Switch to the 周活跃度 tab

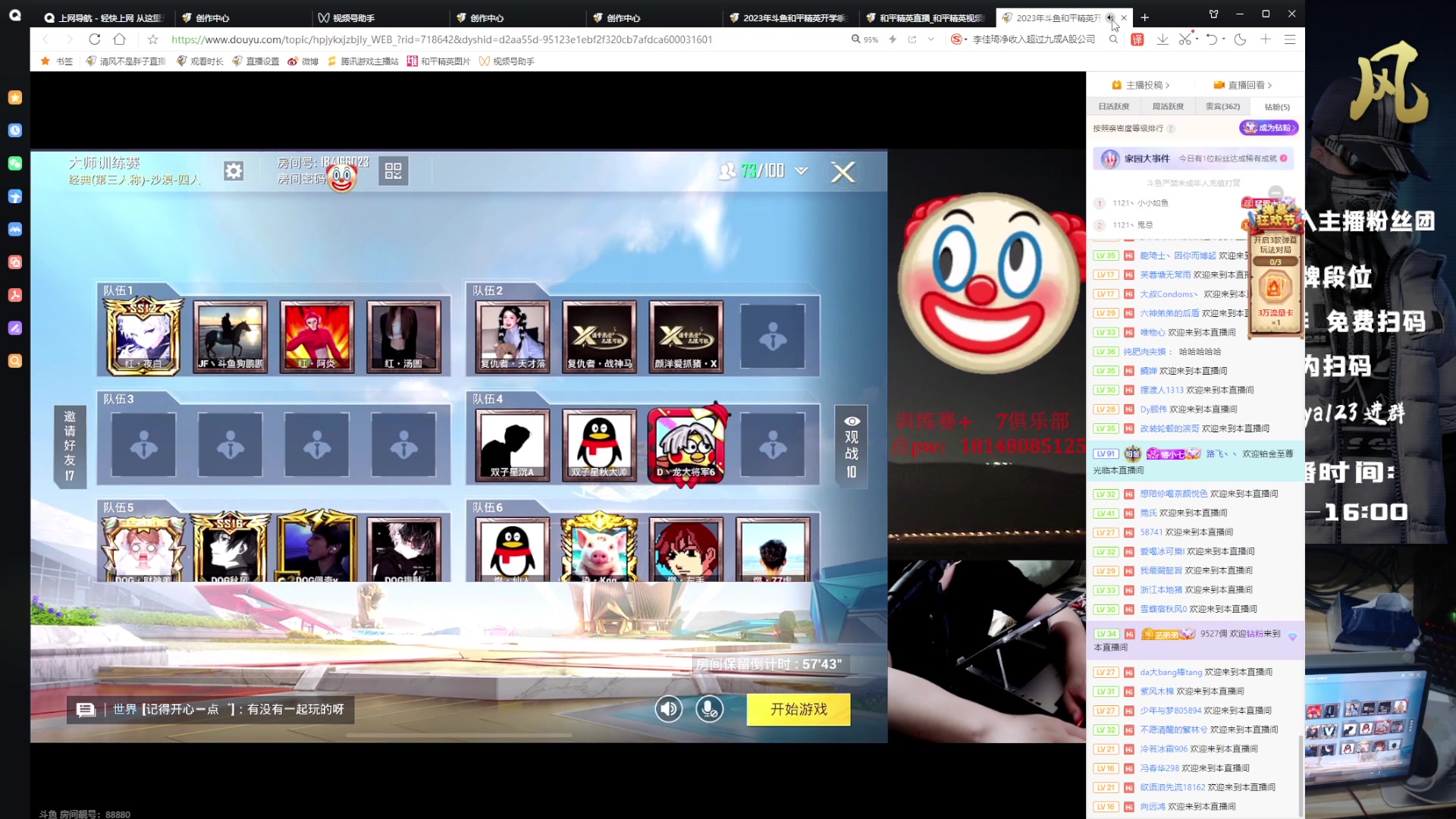coord(1168,107)
